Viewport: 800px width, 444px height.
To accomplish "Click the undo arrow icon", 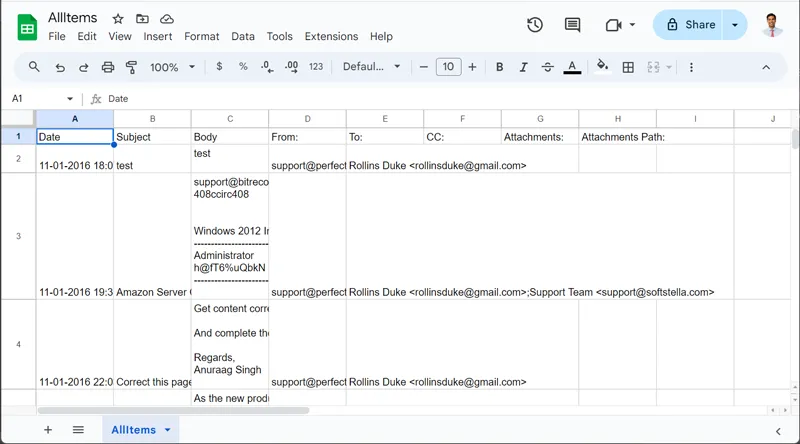I will [x=60, y=67].
